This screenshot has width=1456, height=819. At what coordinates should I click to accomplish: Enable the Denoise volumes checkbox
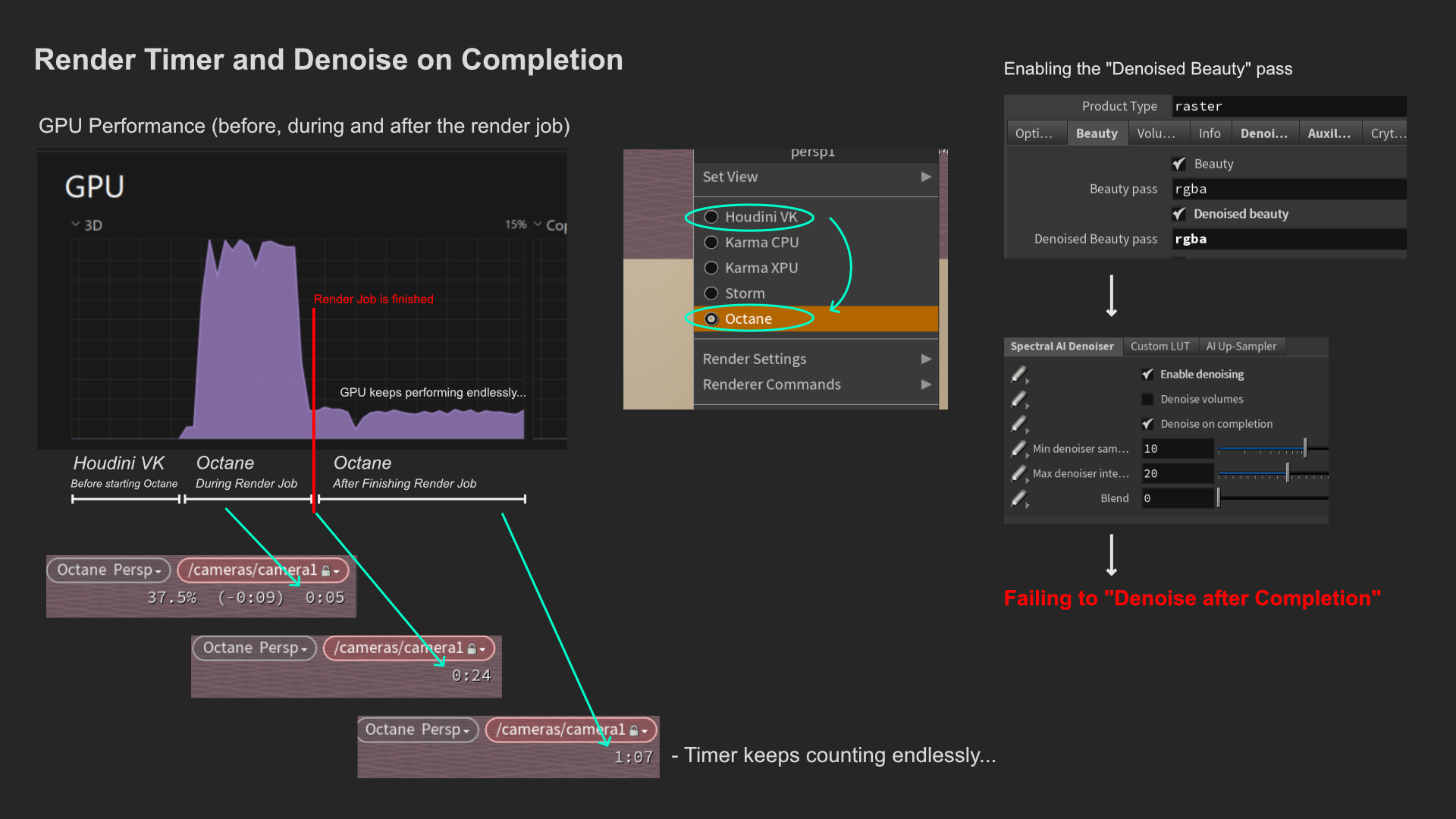[1147, 400]
